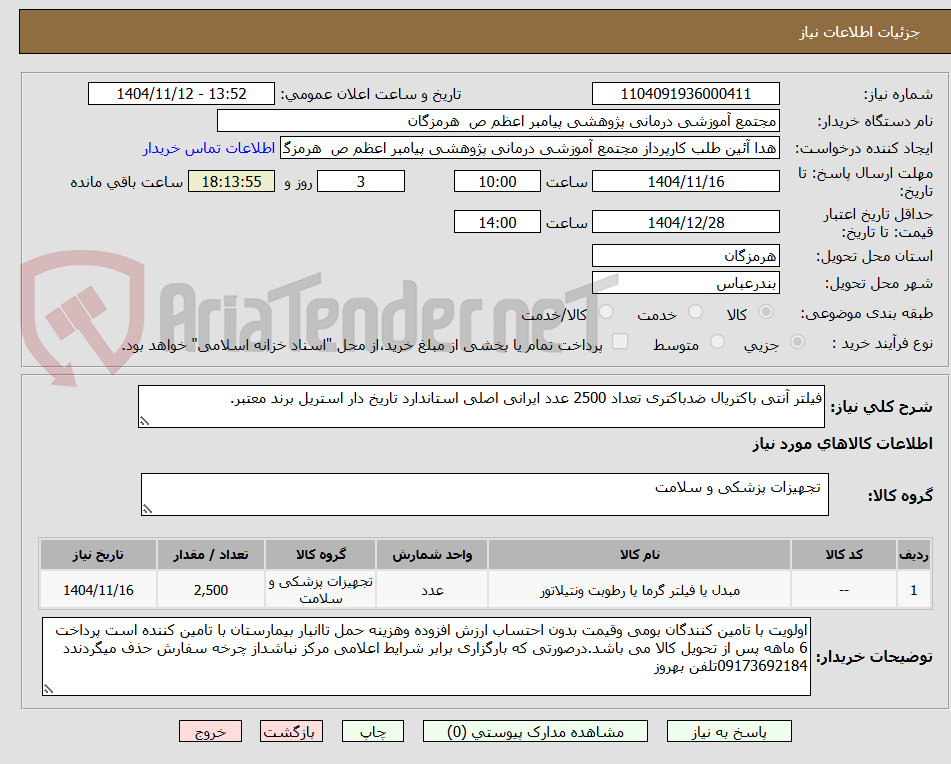Click resize handle of شرح کلی نیاز box
951x764 pixels.
coord(144,421)
